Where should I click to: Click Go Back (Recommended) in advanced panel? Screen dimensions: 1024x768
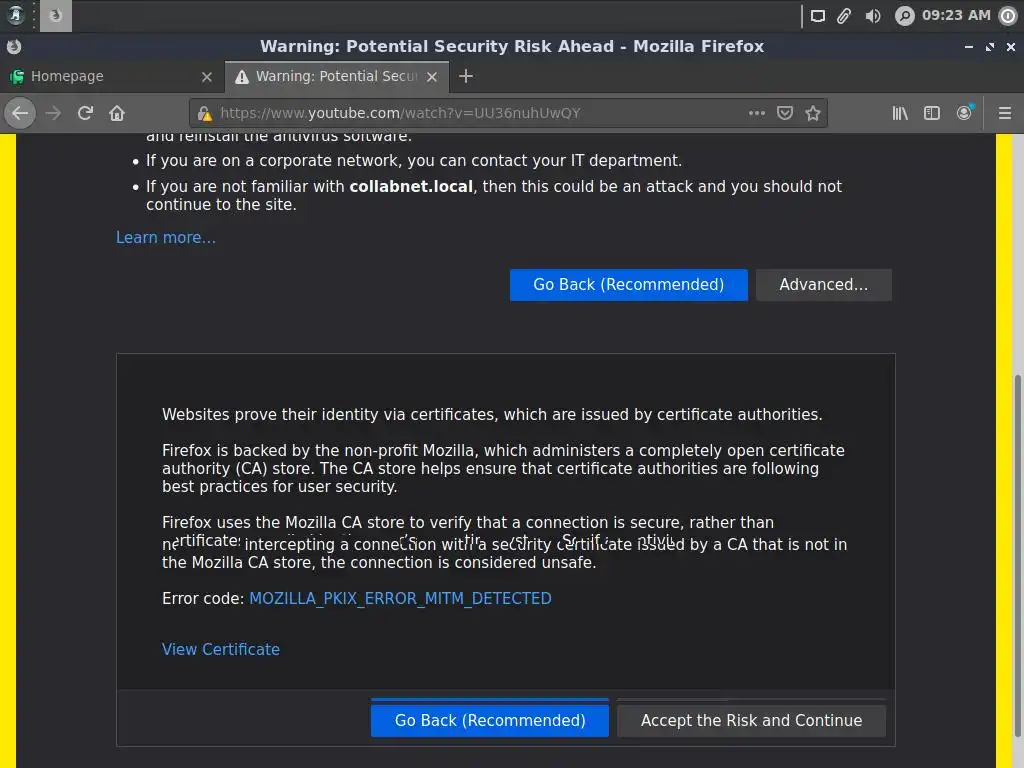coord(490,720)
